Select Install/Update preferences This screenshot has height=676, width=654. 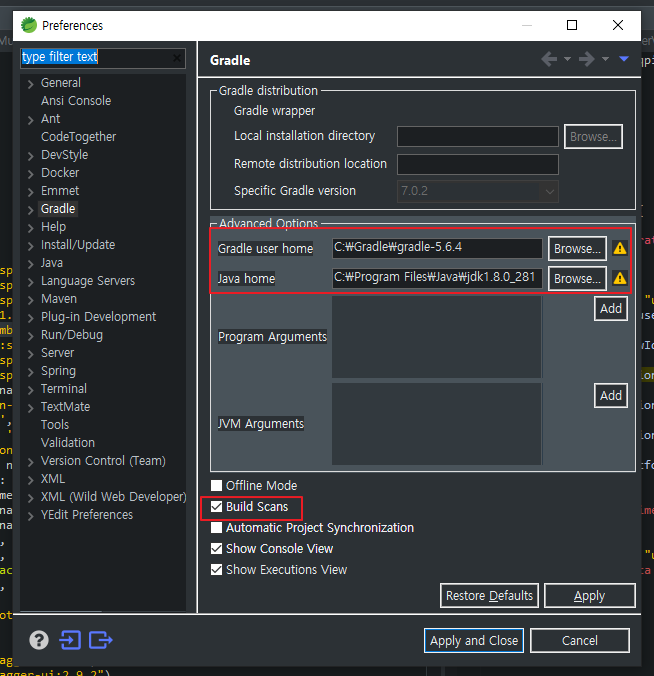[x=78, y=245]
